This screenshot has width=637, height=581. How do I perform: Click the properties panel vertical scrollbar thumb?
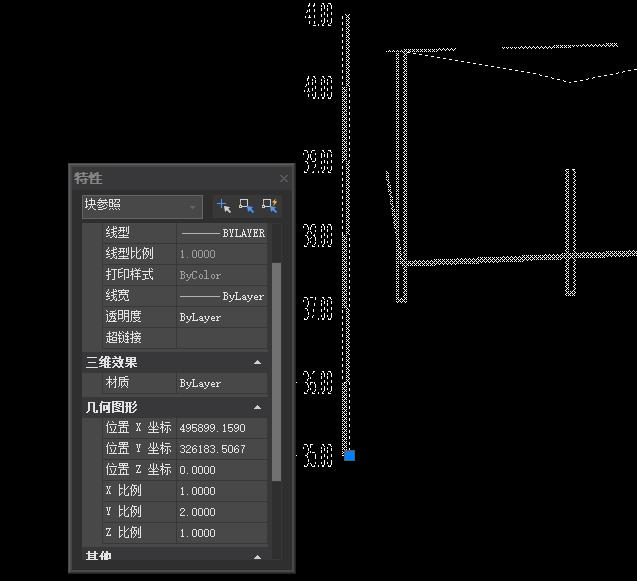tap(276, 372)
